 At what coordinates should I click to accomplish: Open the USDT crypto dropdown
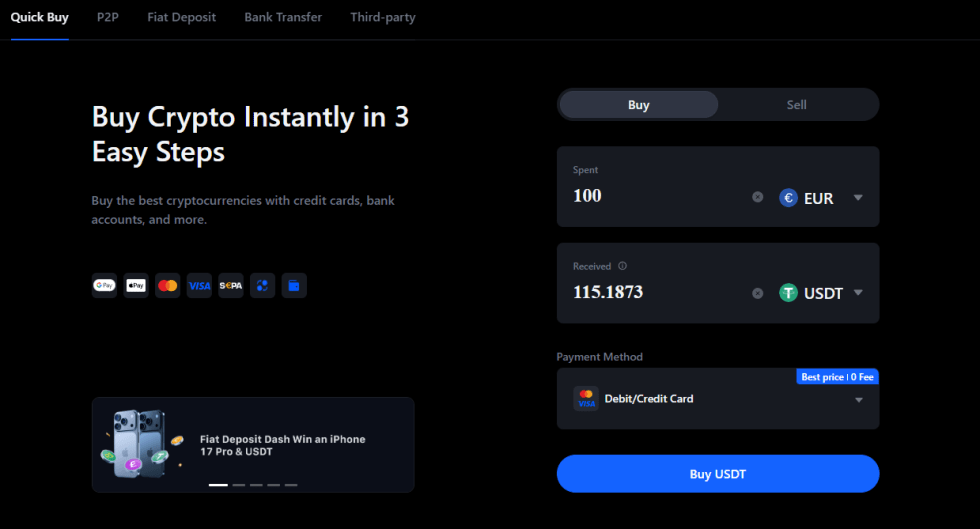(820, 293)
